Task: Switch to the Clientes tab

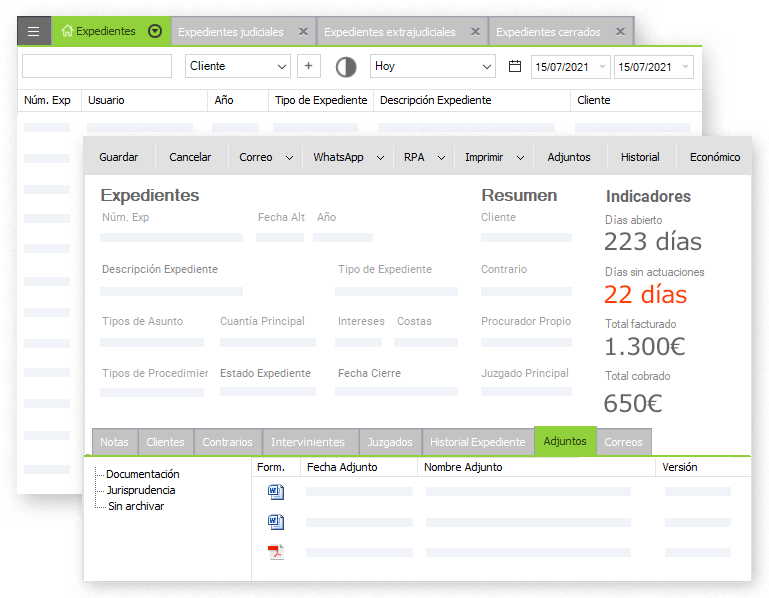Action: click(166, 442)
